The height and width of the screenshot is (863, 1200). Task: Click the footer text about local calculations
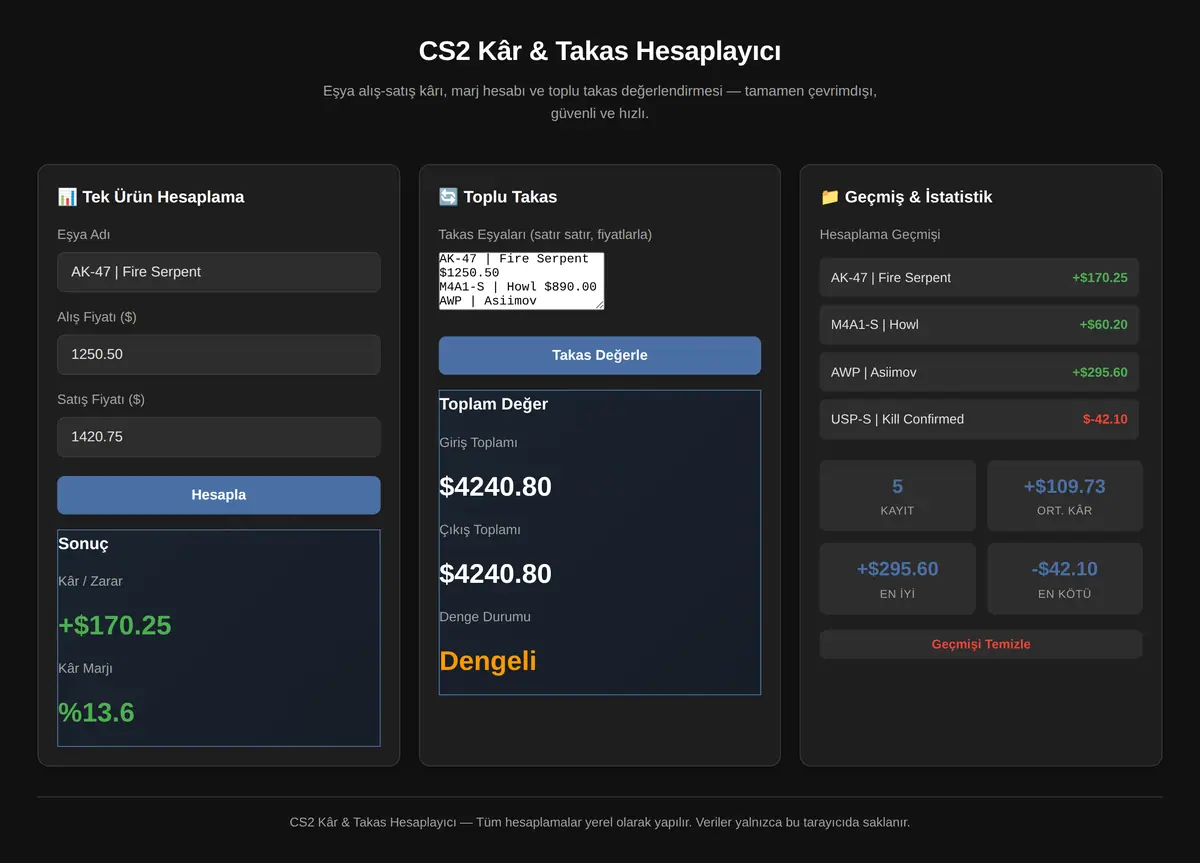coord(600,823)
